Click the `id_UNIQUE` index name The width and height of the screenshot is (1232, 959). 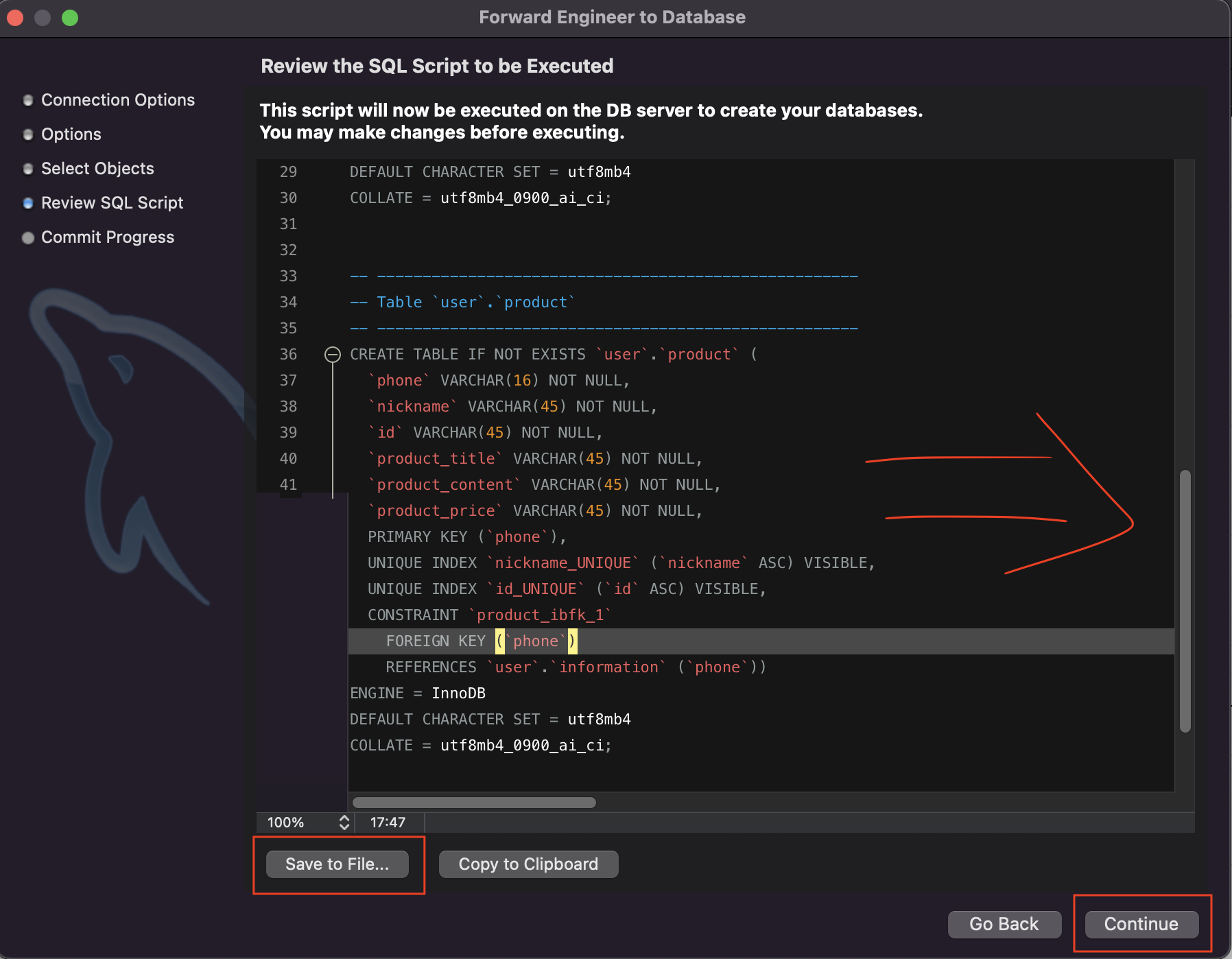[535, 589]
